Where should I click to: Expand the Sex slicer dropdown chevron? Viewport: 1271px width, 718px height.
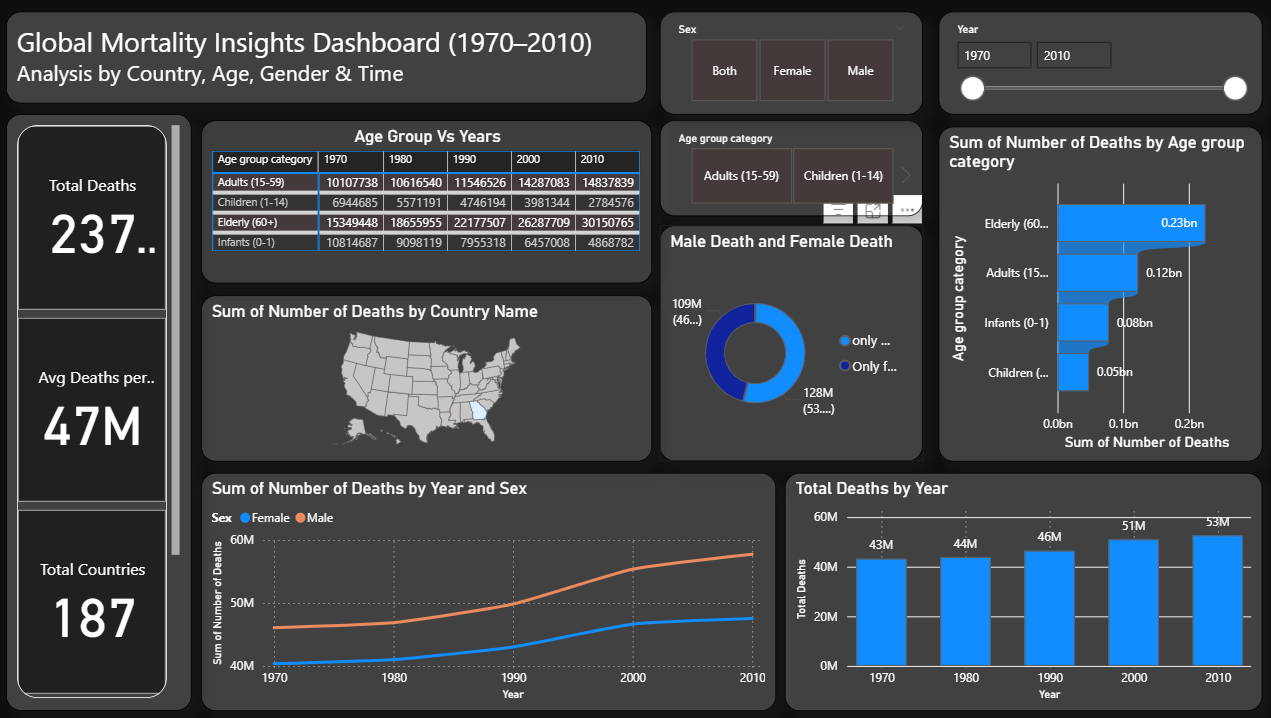point(900,29)
